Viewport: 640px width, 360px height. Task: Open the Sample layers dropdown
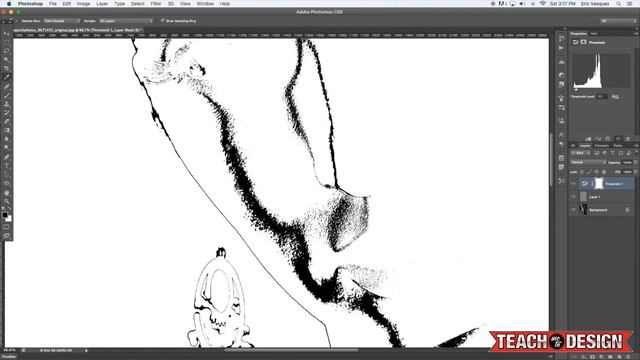126,21
